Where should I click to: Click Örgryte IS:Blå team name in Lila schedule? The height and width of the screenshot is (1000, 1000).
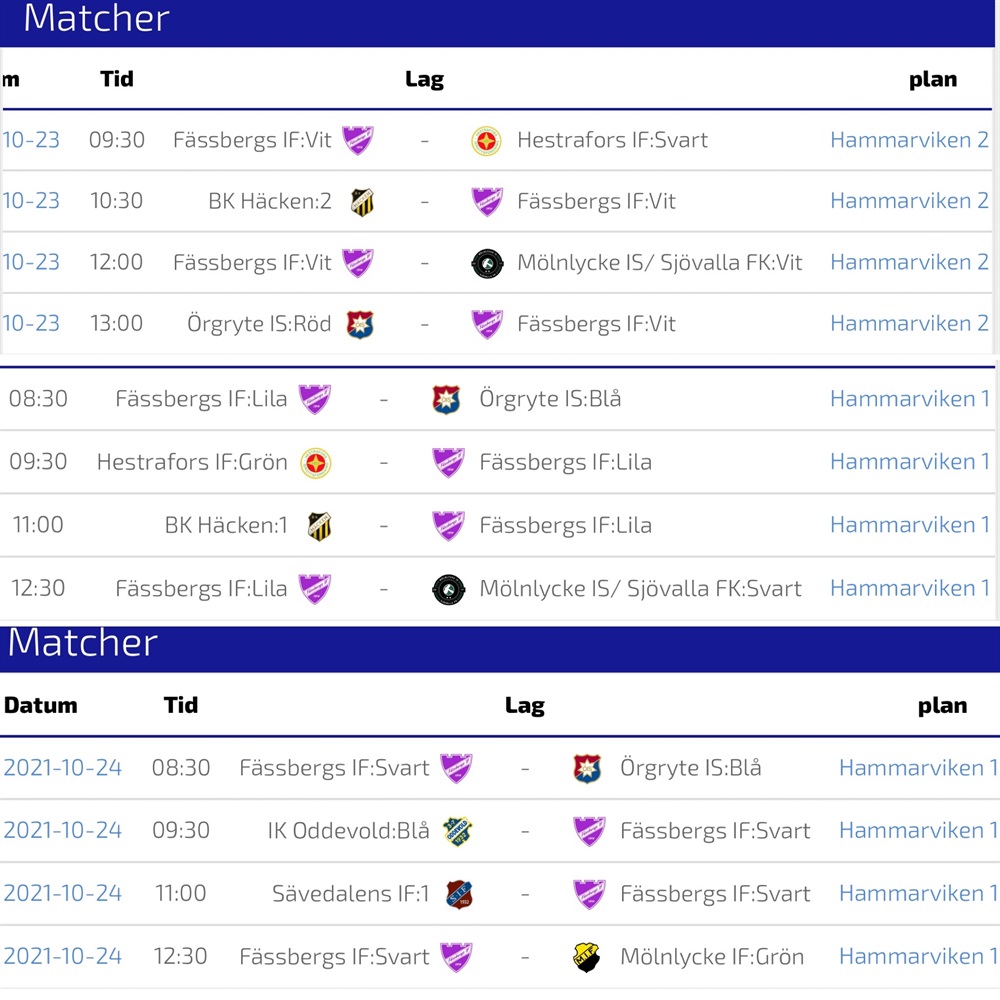550,399
